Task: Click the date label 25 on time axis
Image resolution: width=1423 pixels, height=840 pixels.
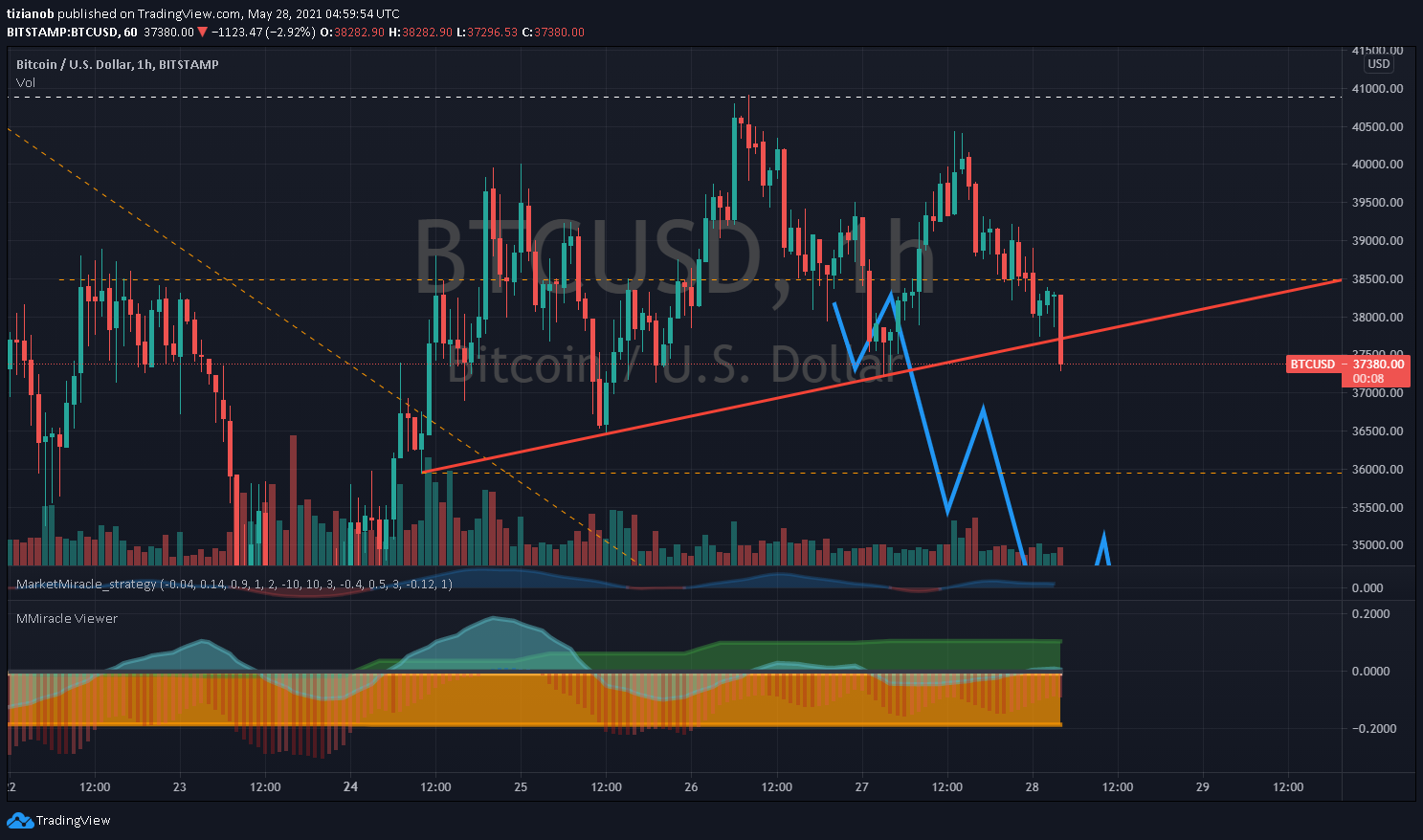Action: tap(521, 787)
